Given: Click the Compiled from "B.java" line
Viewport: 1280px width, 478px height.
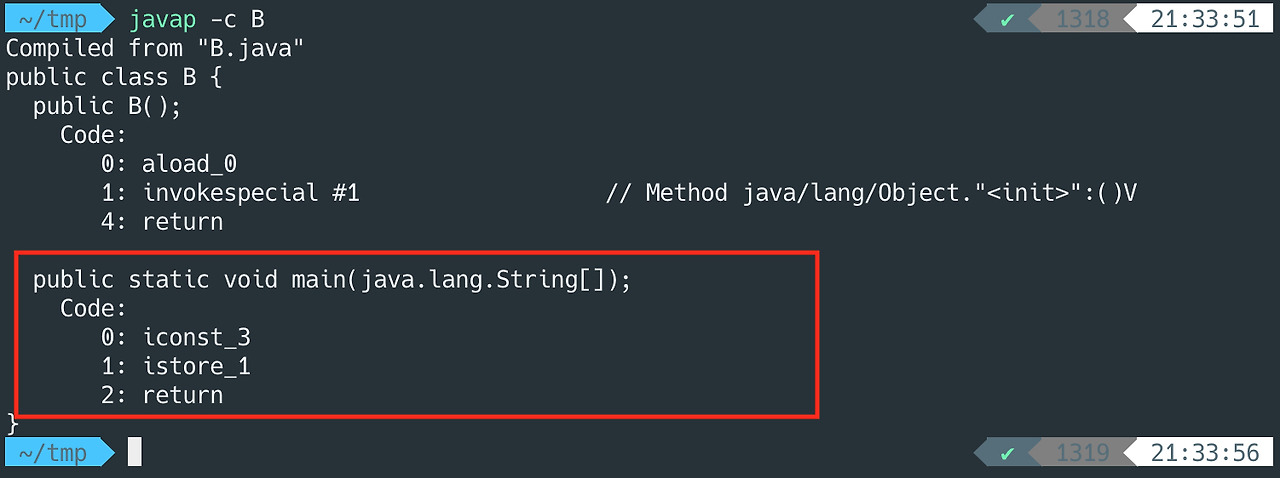Looking at the screenshot, I should click(x=154, y=48).
